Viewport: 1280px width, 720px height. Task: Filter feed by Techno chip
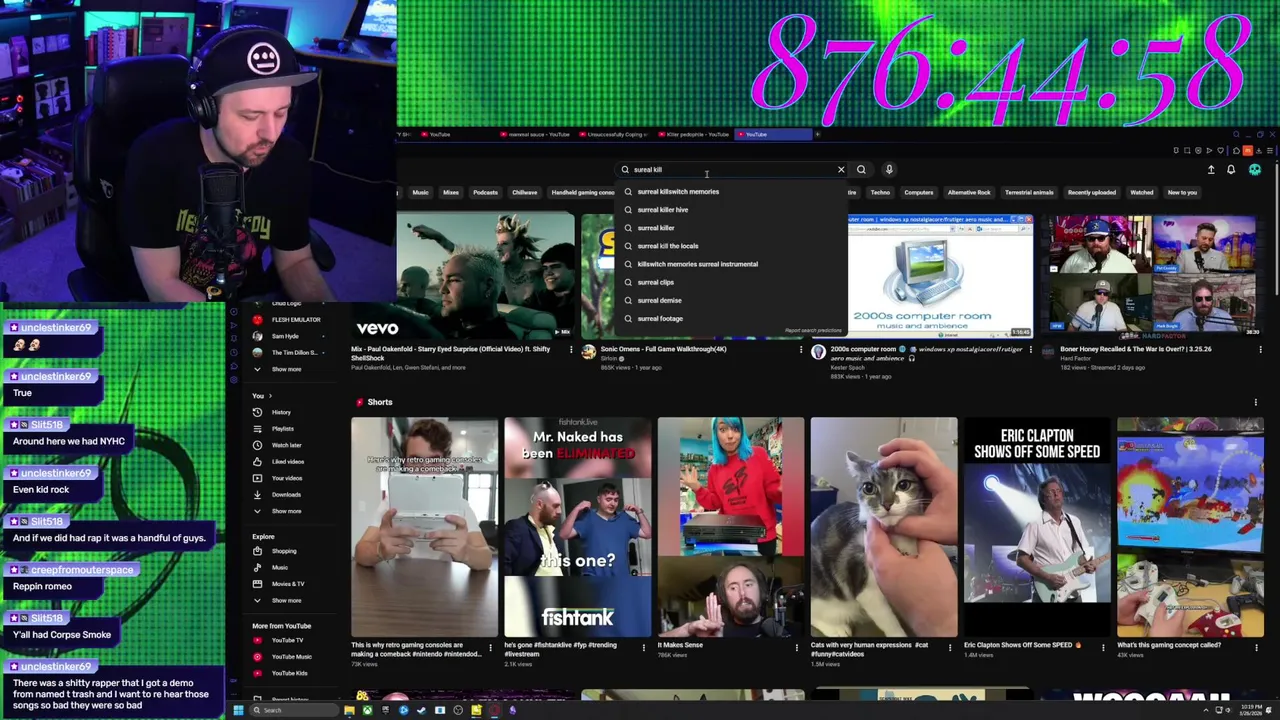[880, 193]
